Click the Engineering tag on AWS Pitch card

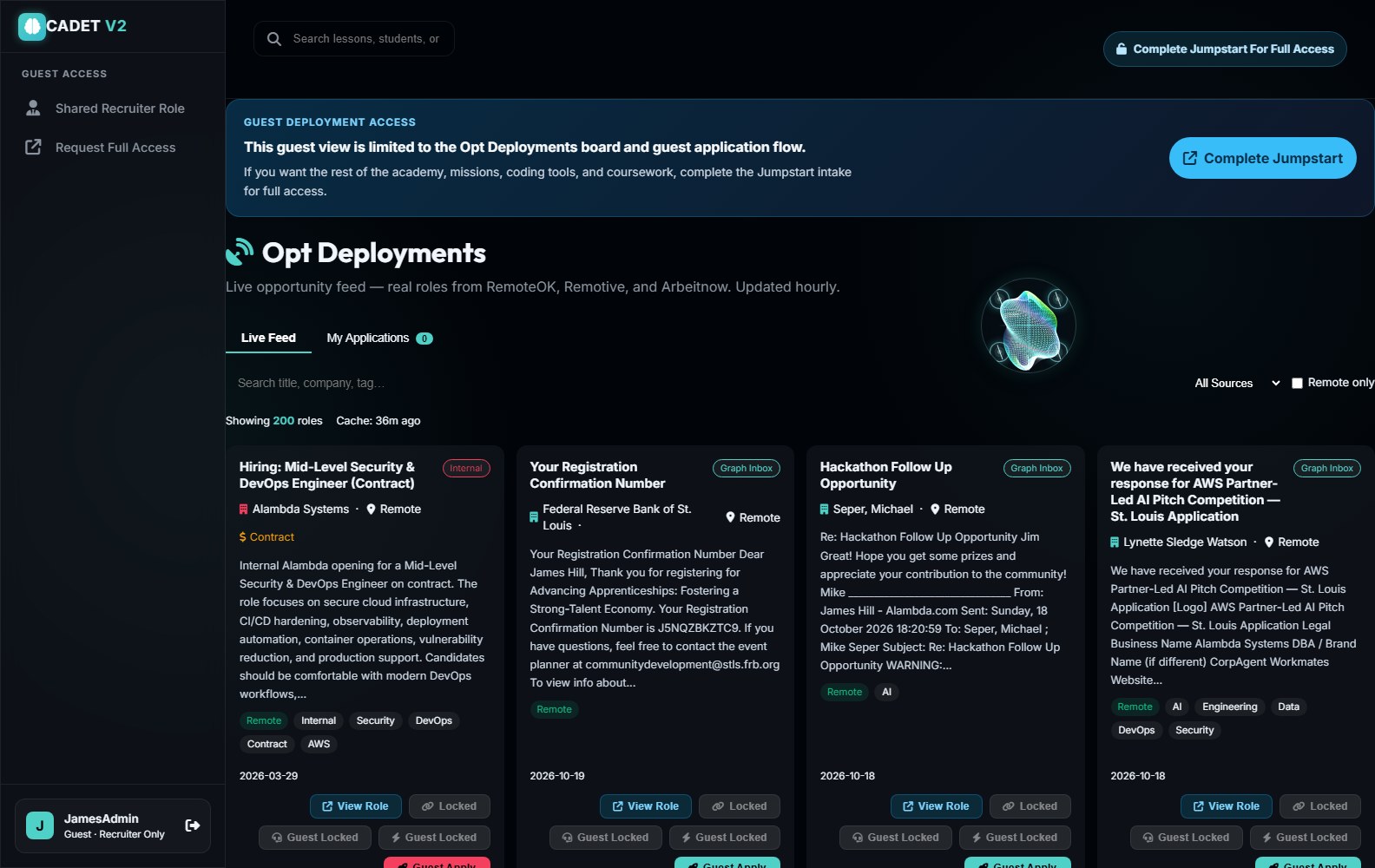(1230, 707)
